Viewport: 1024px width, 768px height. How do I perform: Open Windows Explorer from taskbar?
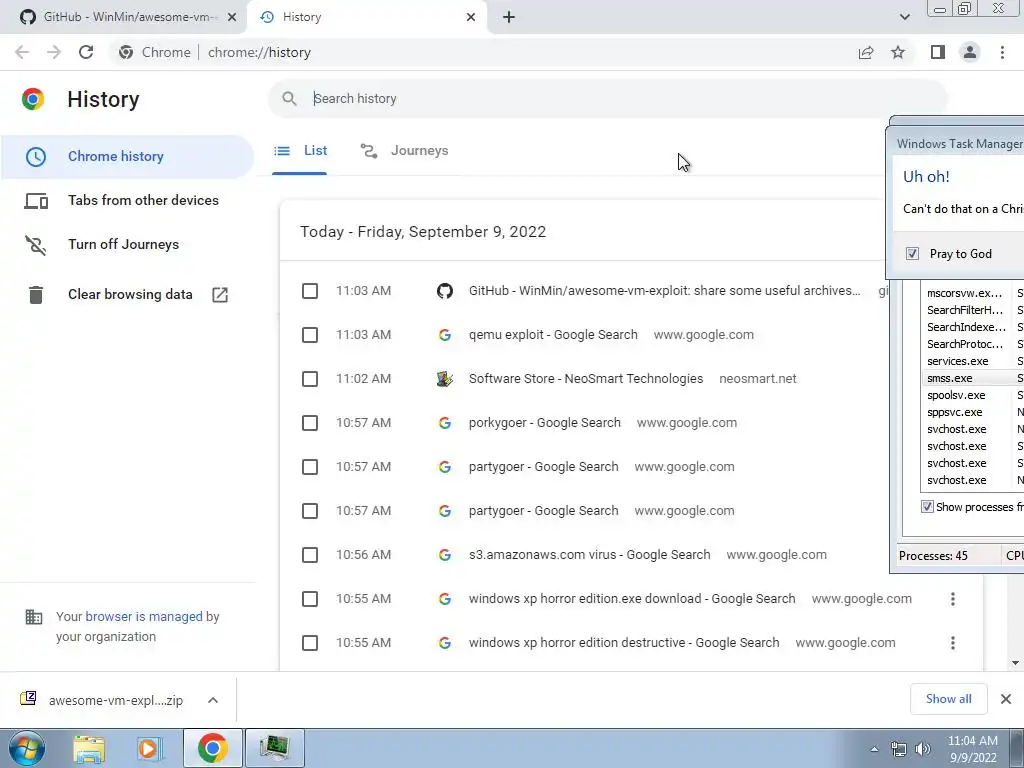pos(89,748)
